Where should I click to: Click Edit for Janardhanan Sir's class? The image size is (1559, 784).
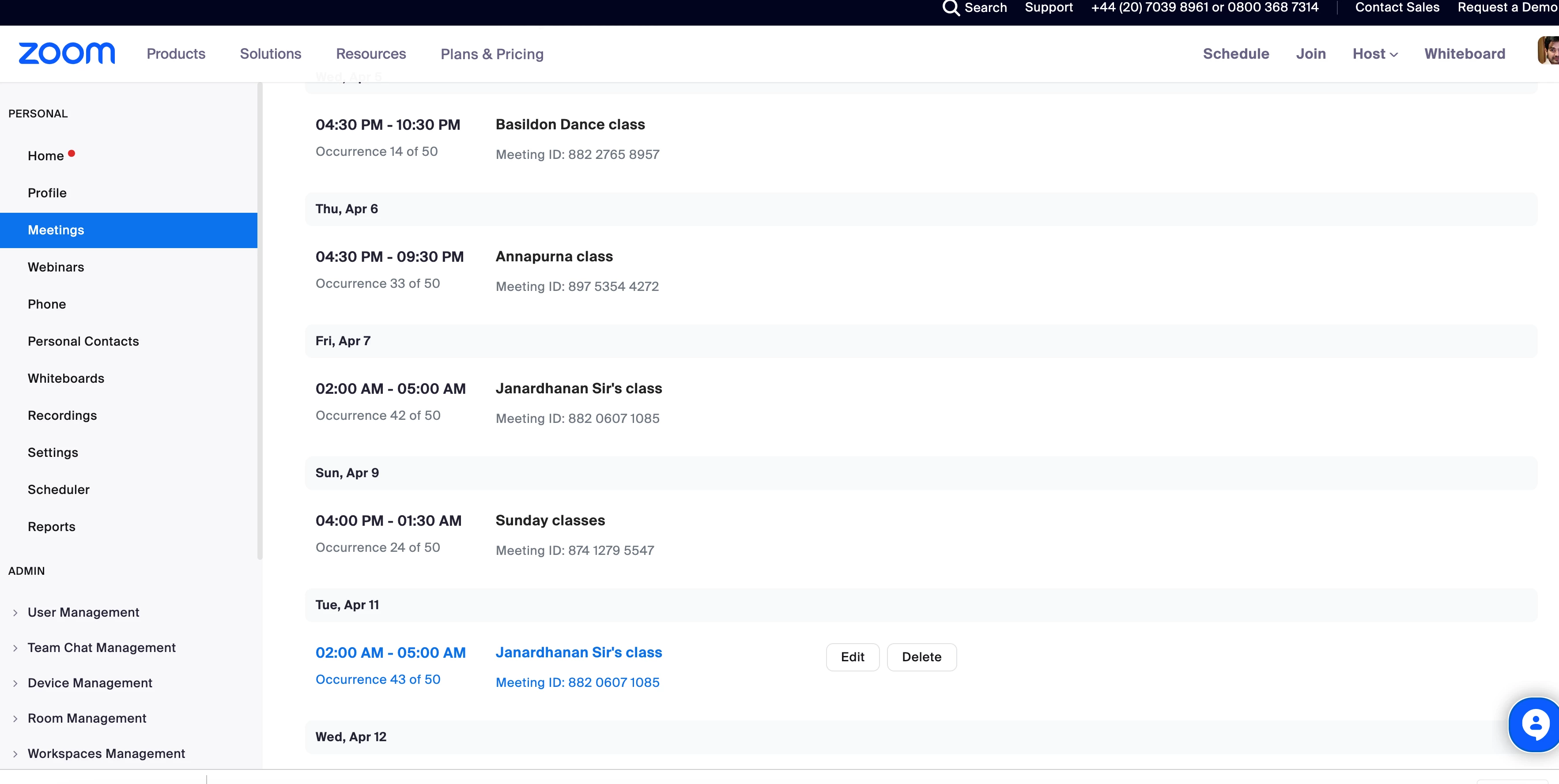[x=852, y=657]
